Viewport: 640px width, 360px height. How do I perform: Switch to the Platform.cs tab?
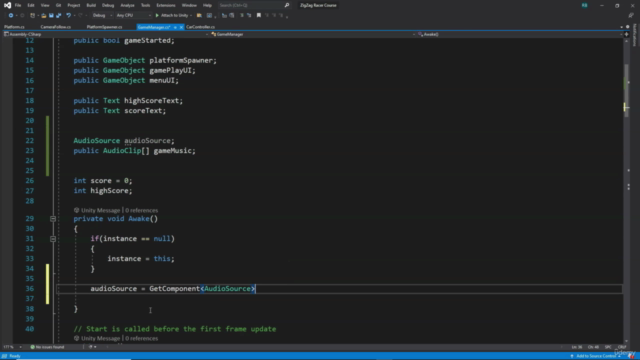click(x=14, y=27)
